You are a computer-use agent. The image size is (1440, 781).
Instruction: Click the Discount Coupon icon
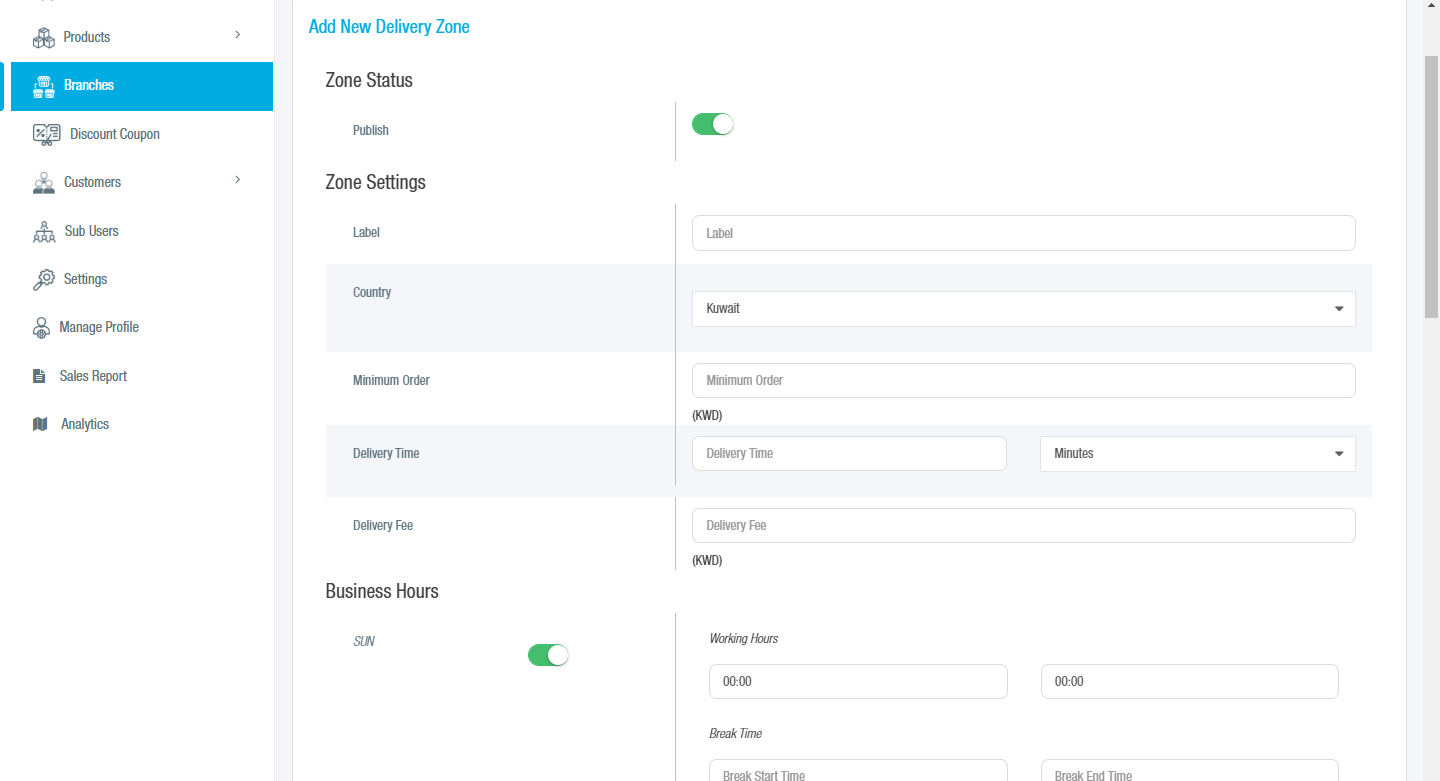(46, 134)
